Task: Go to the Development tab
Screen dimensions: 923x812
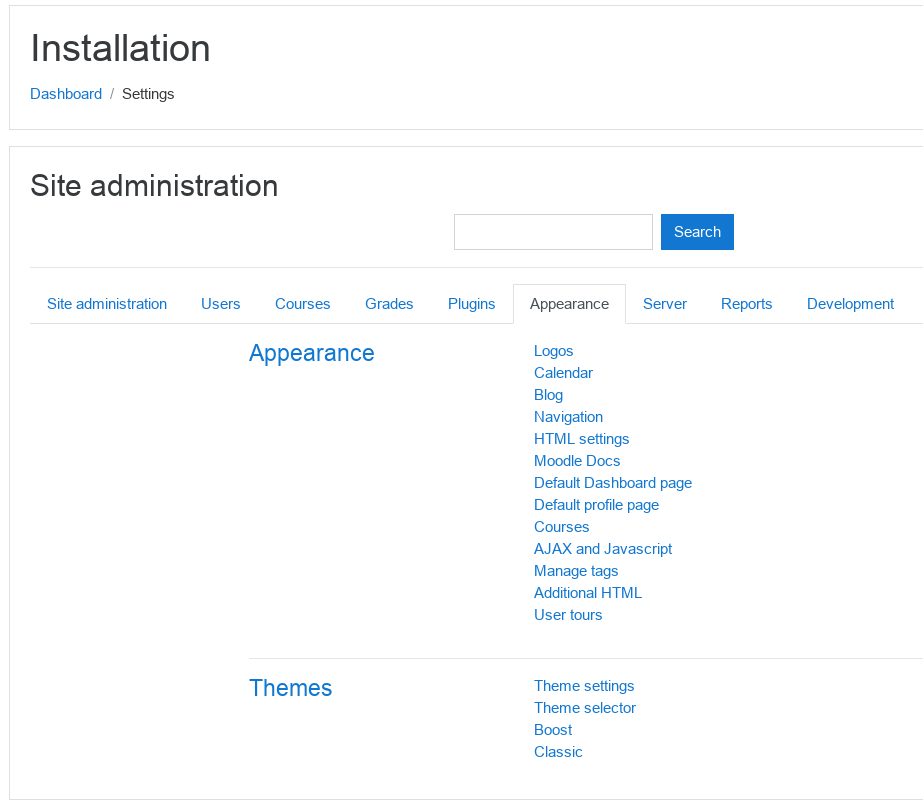Action: 850,304
